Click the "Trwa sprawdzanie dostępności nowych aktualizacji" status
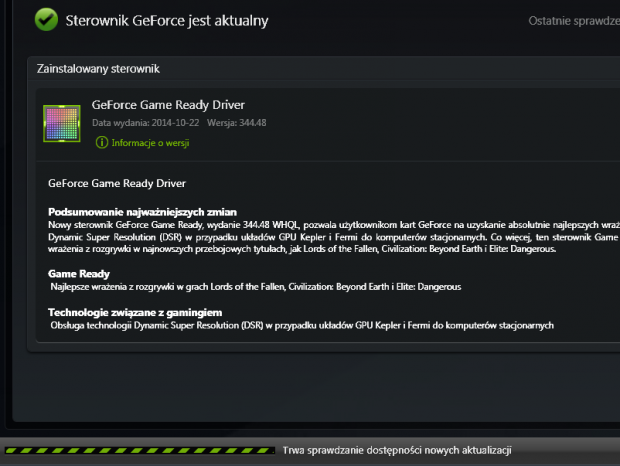This screenshot has width=620, height=466. (397, 450)
